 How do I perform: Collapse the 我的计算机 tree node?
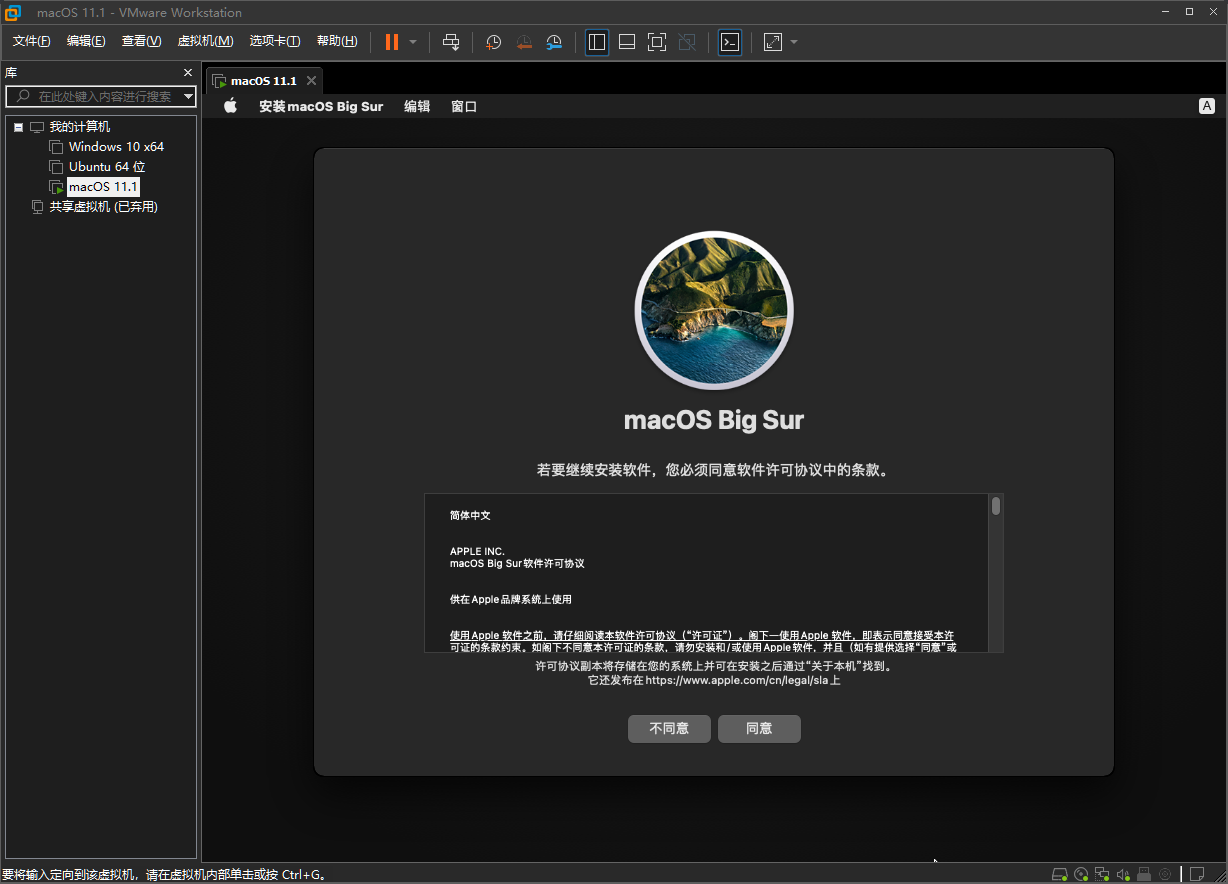[18, 127]
